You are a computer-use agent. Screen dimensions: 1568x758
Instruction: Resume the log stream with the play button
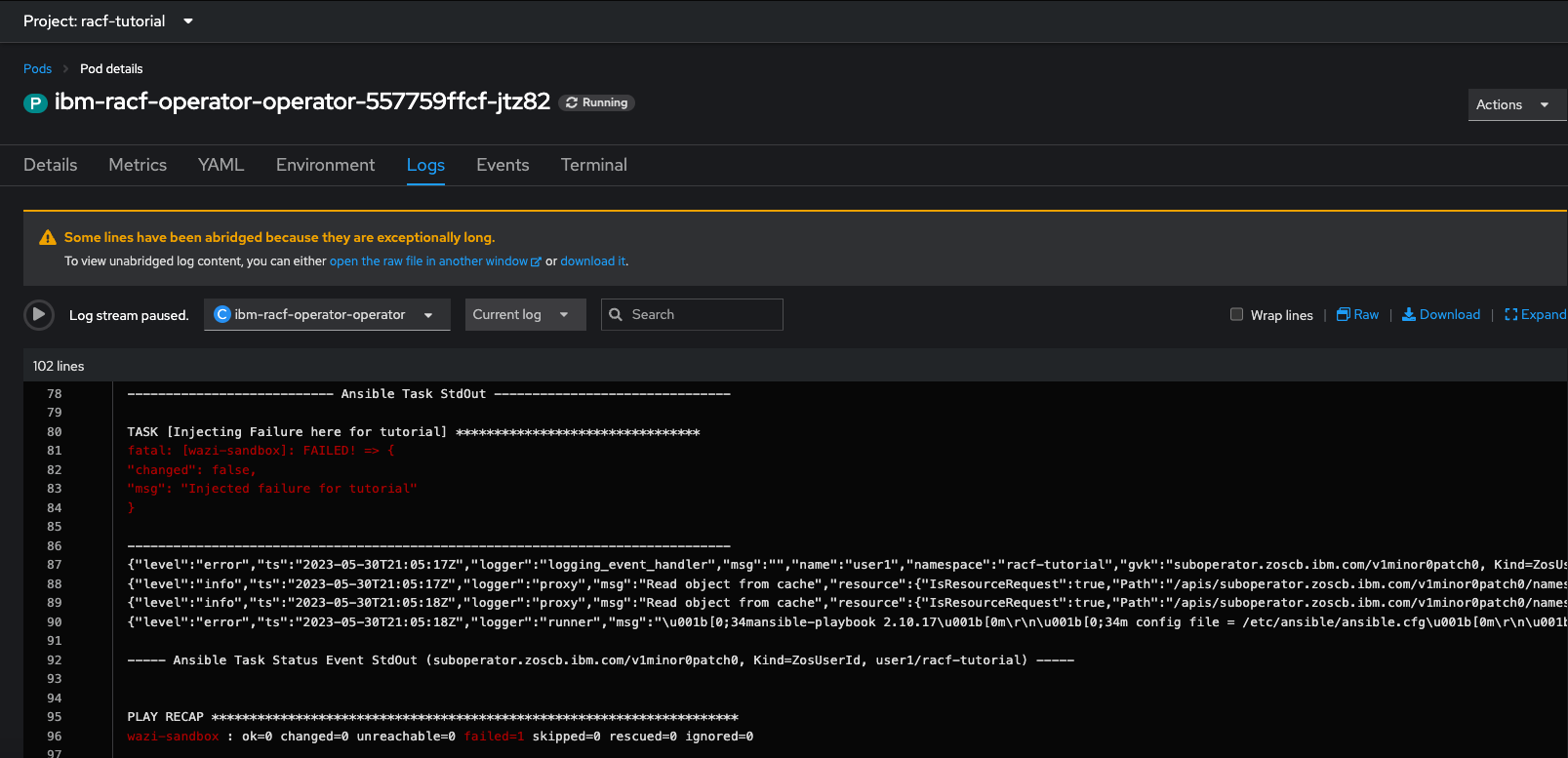coord(38,314)
